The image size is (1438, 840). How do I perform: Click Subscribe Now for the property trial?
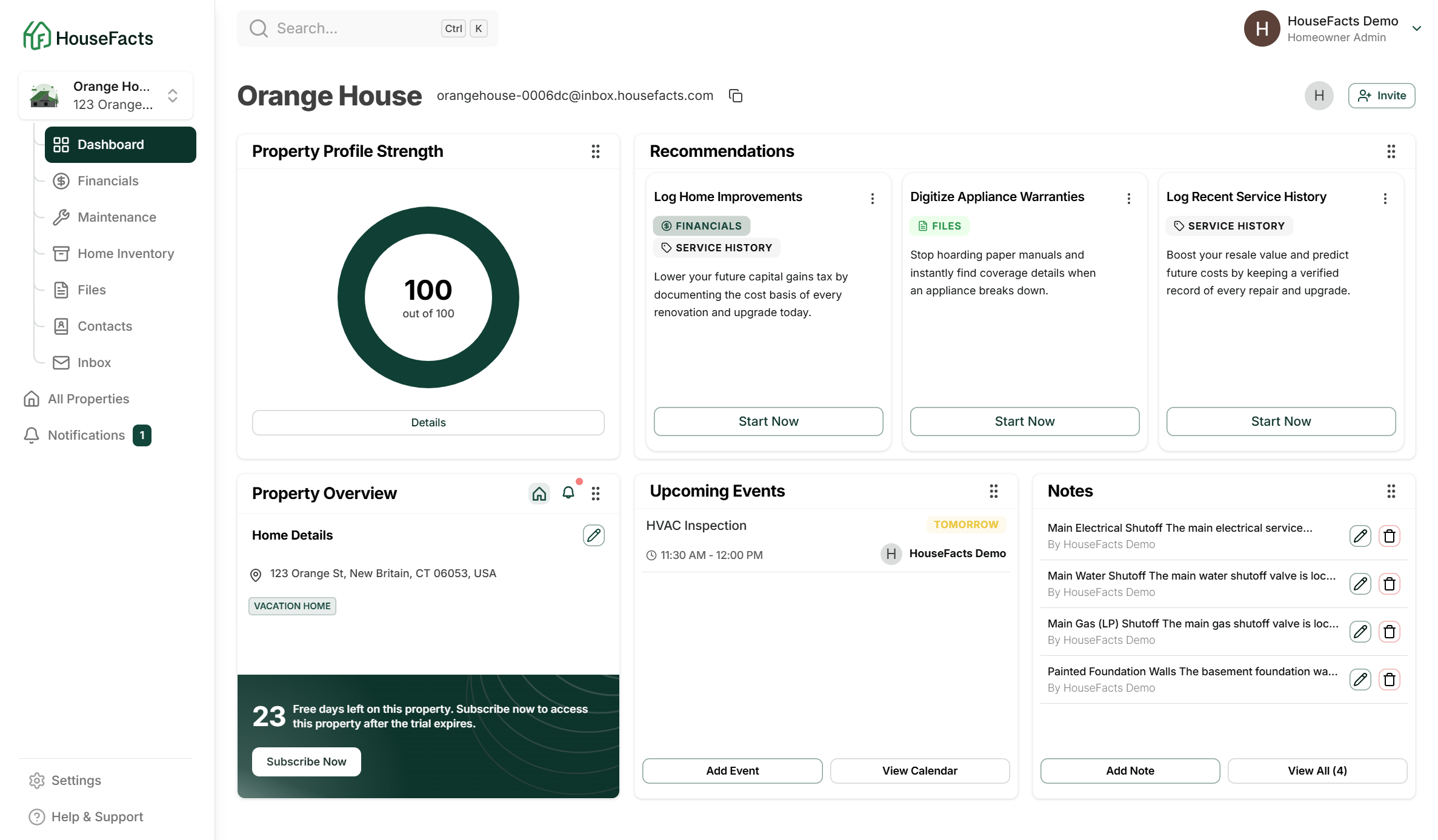click(306, 761)
